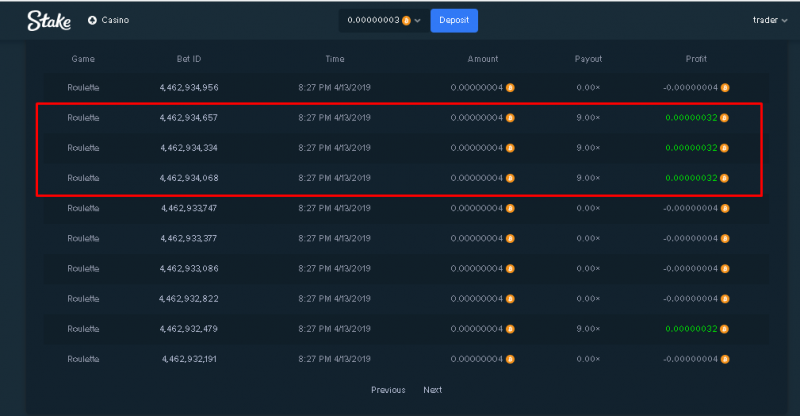
Task: Click bitcoin icon in Amount of bet 4,462,932,822
Action: pos(510,299)
